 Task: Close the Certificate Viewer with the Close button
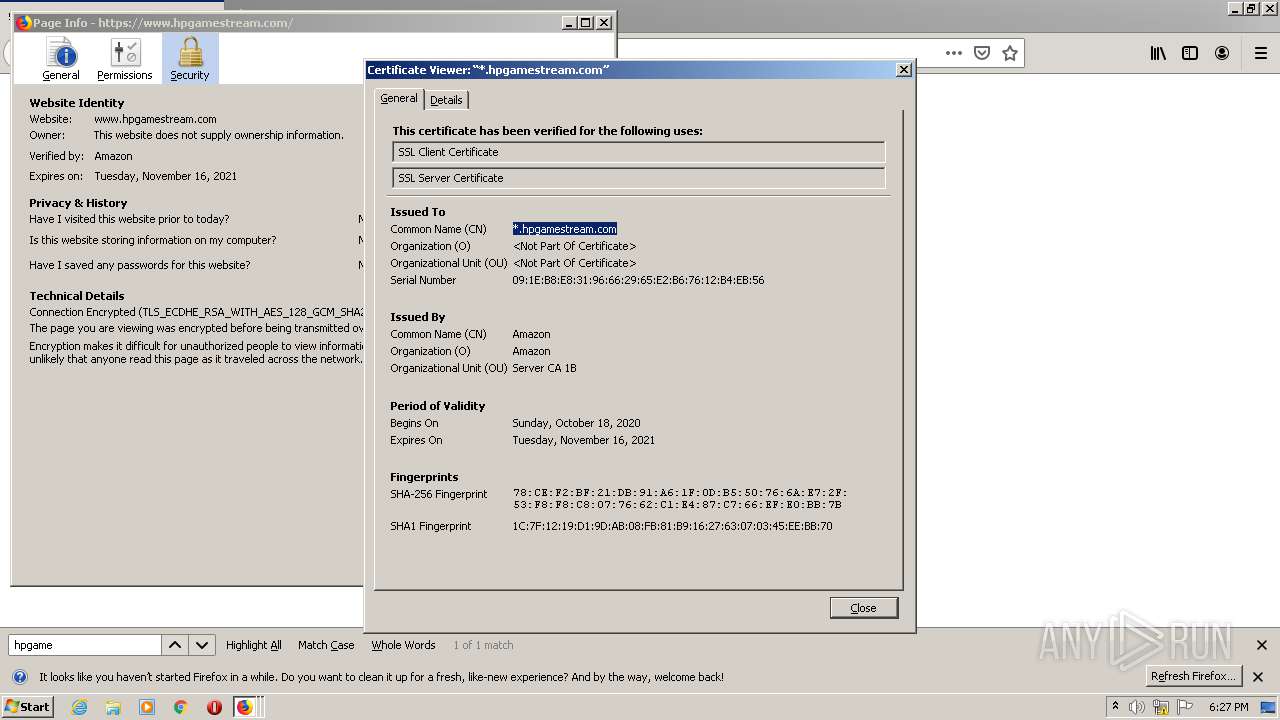[x=864, y=608]
